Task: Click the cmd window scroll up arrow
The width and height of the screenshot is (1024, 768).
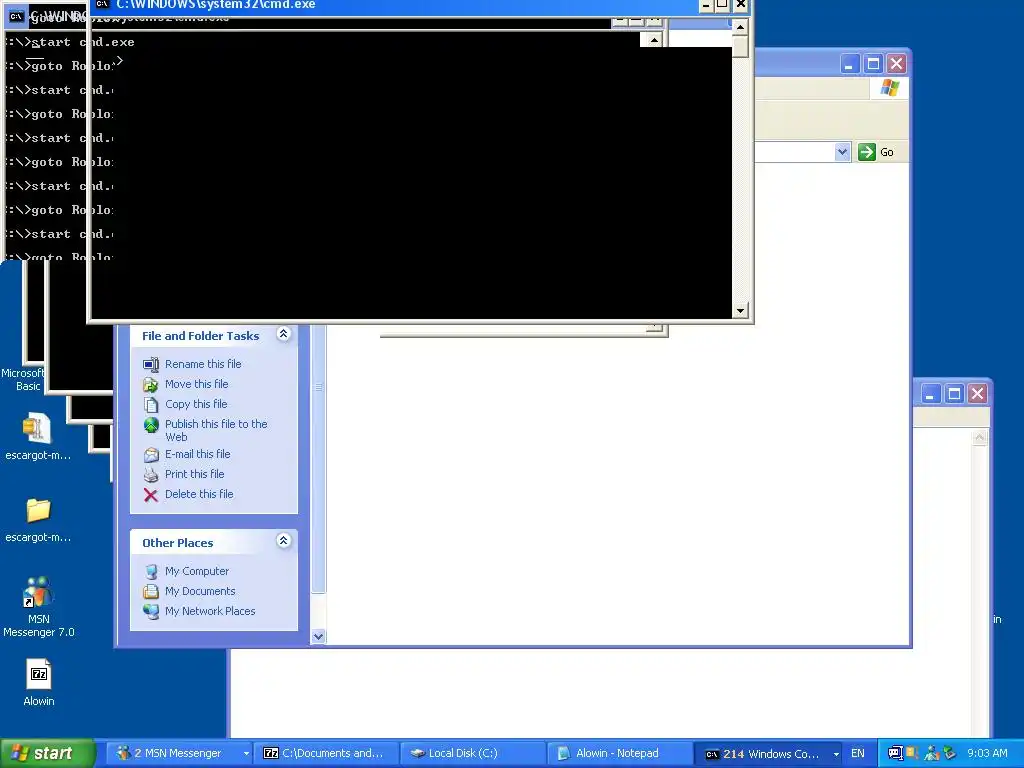Action: coord(739,27)
